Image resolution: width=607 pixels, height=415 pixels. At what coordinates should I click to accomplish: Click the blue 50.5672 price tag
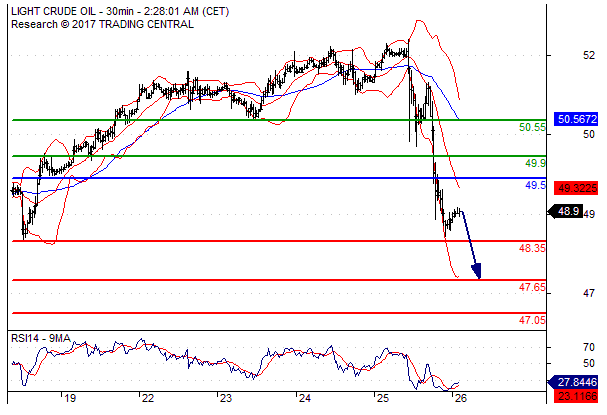point(576,119)
